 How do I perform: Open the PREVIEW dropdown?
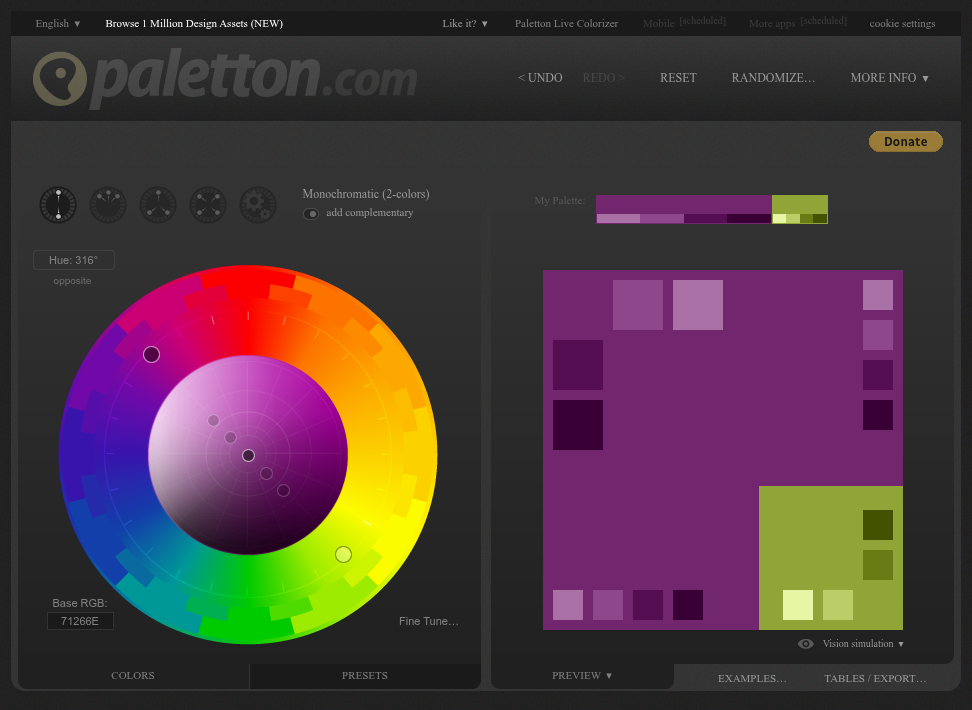tap(582, 675)
